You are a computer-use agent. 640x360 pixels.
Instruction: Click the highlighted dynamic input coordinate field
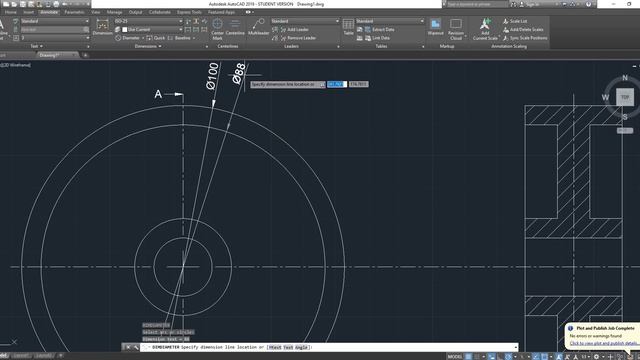pos(337,84)
